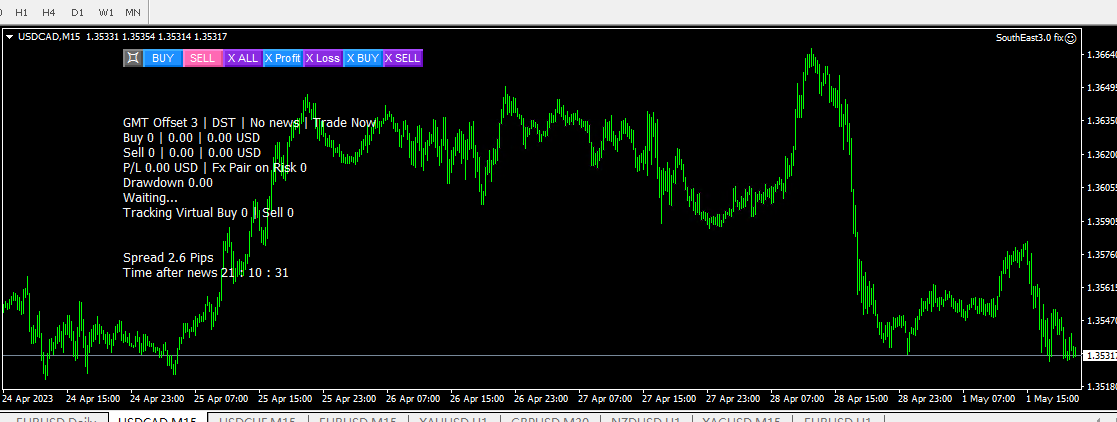Image resolution: width=1117 pixels, height=422 pixels.
Task: Open the XAGUSD,M15 chart tab
Action: (x=741, y=418)
